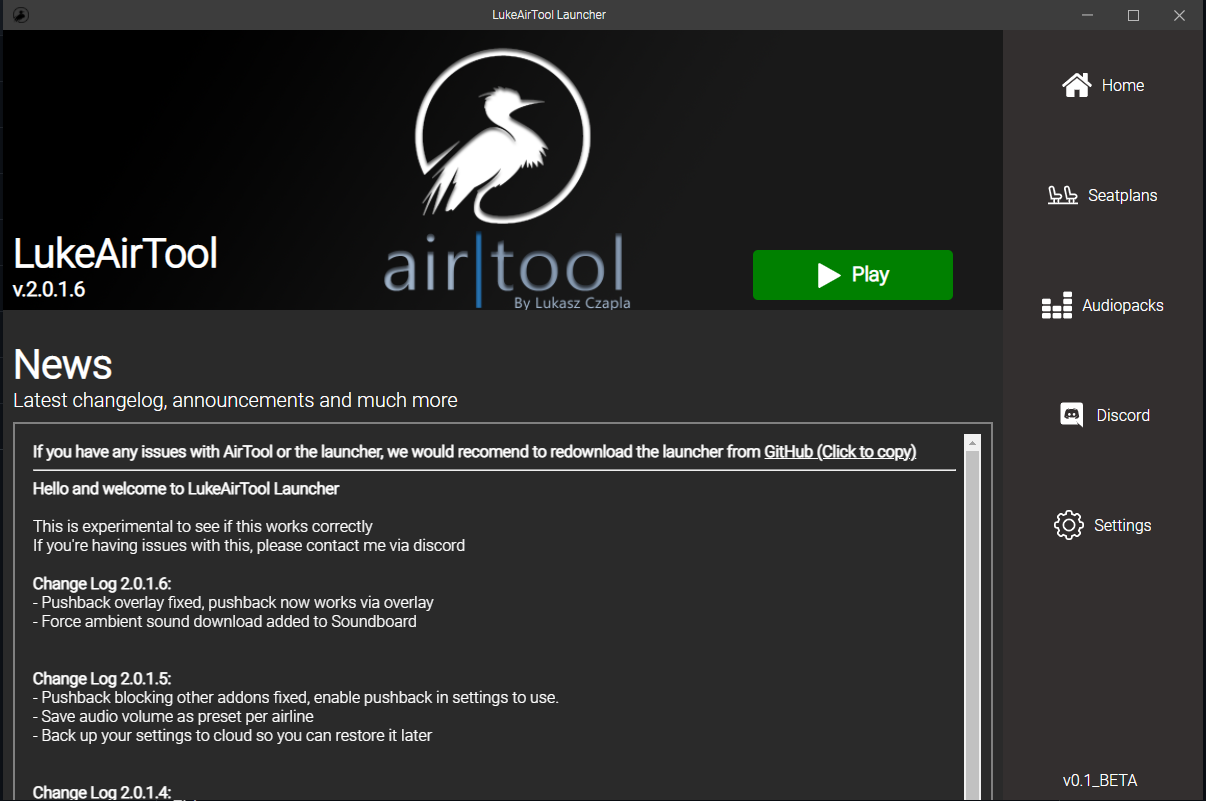Open the GitHub link to copy it
Screen dimensions: 1206x801
point(840,451)
